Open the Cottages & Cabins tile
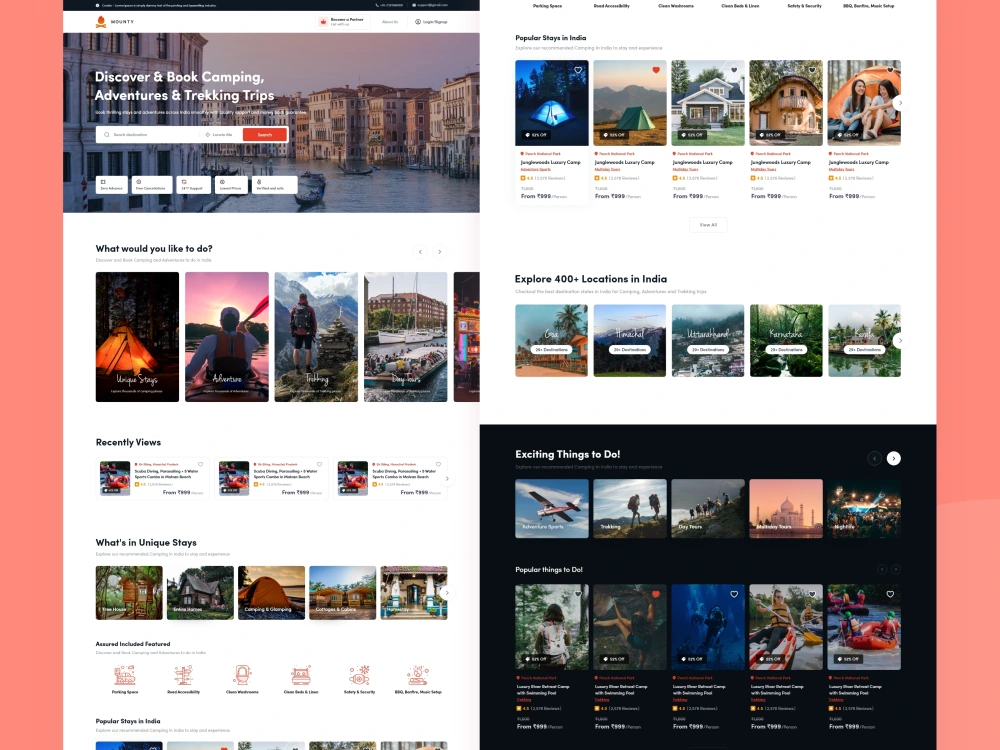This screenshot has width=1000, height=750. pos(342,592)
